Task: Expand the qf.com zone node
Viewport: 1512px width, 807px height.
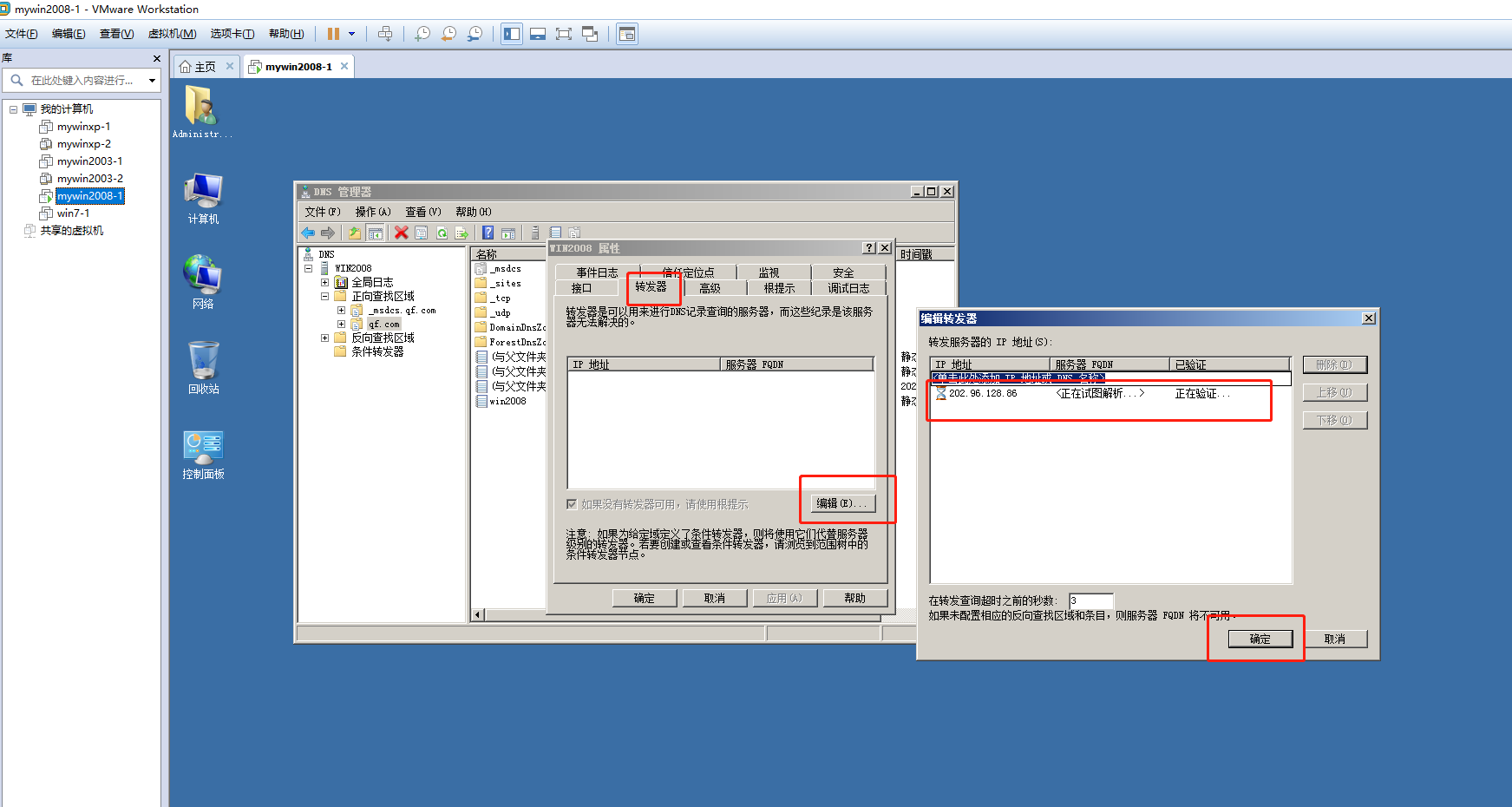Action: pyautogui.click(x=341, y=325)
